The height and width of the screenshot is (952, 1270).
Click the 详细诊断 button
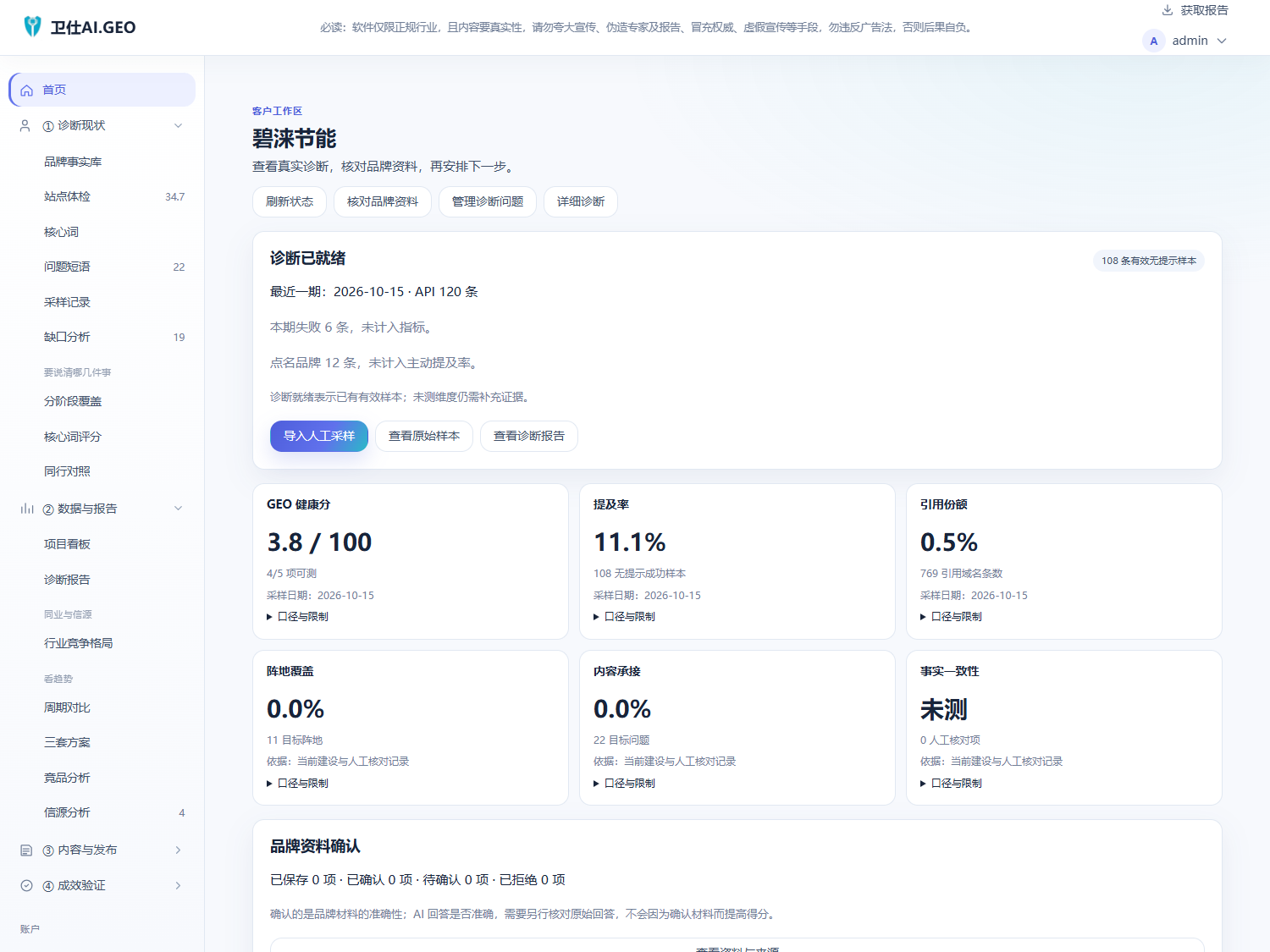581,201
